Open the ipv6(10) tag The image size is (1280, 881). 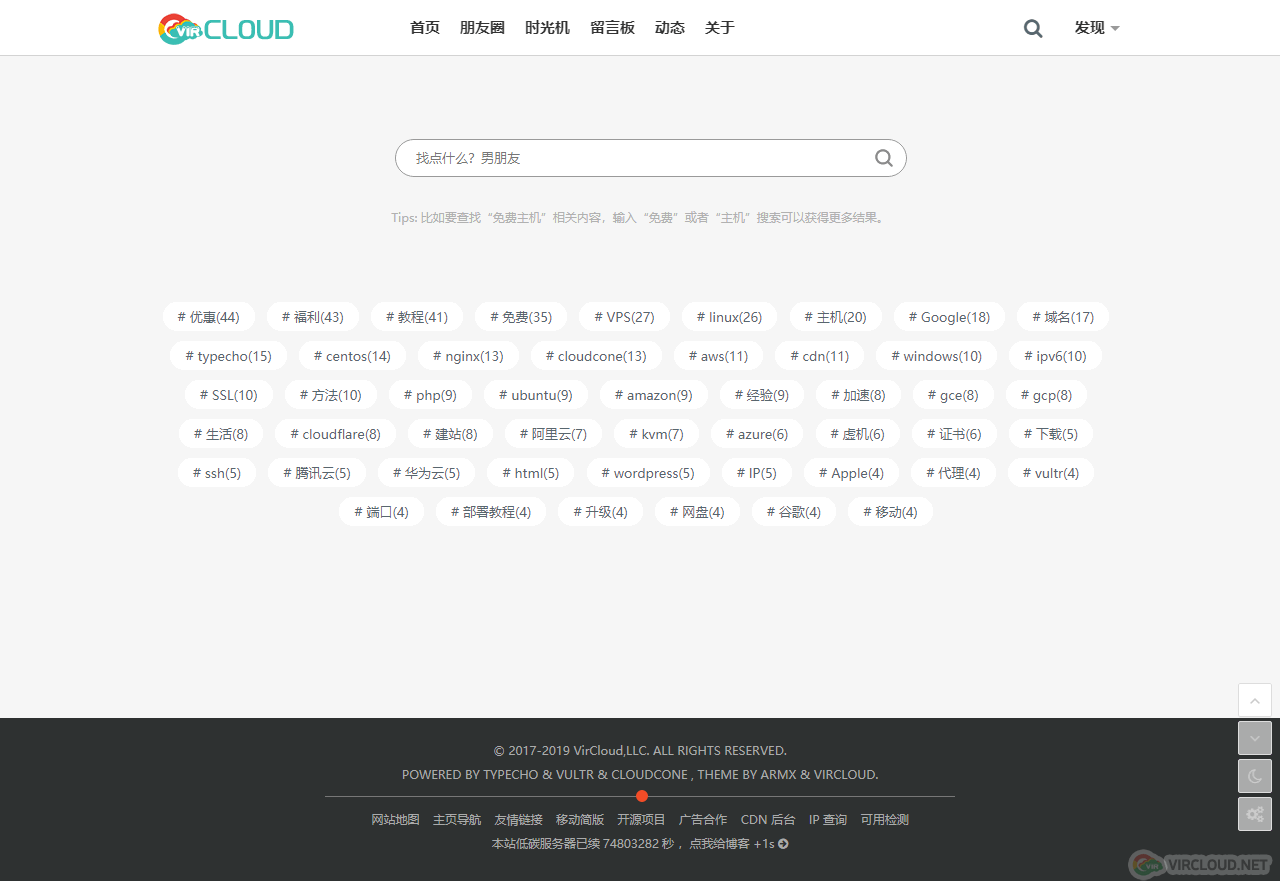(1055, 356)
